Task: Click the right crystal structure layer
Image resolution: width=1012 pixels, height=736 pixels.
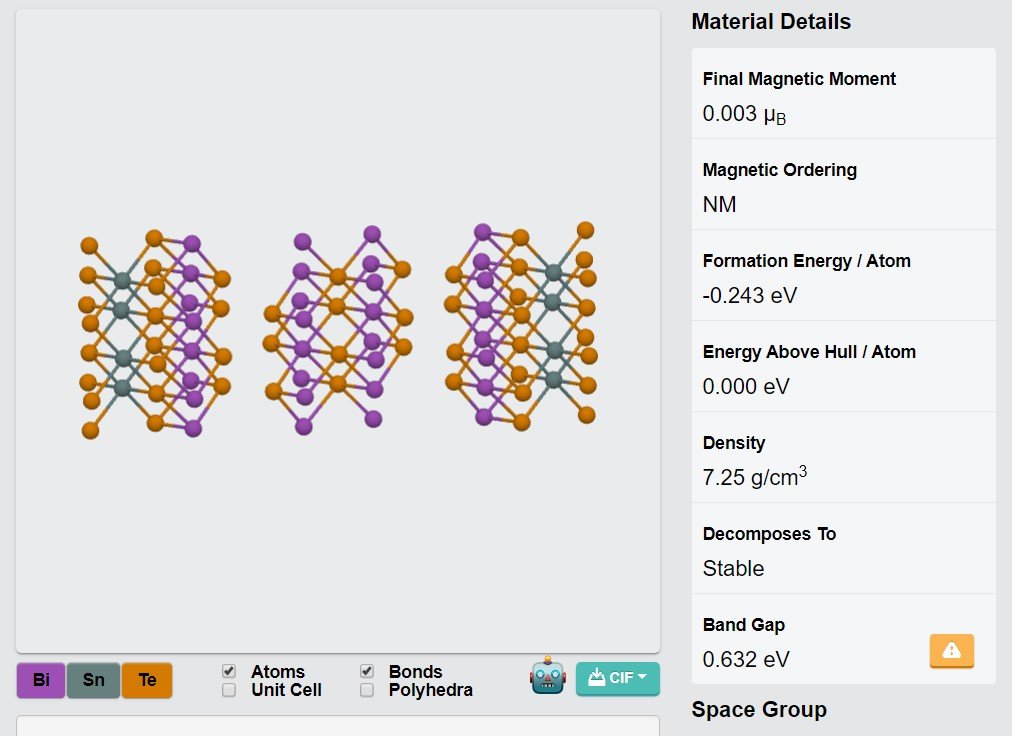Action: tap(521, 327)
